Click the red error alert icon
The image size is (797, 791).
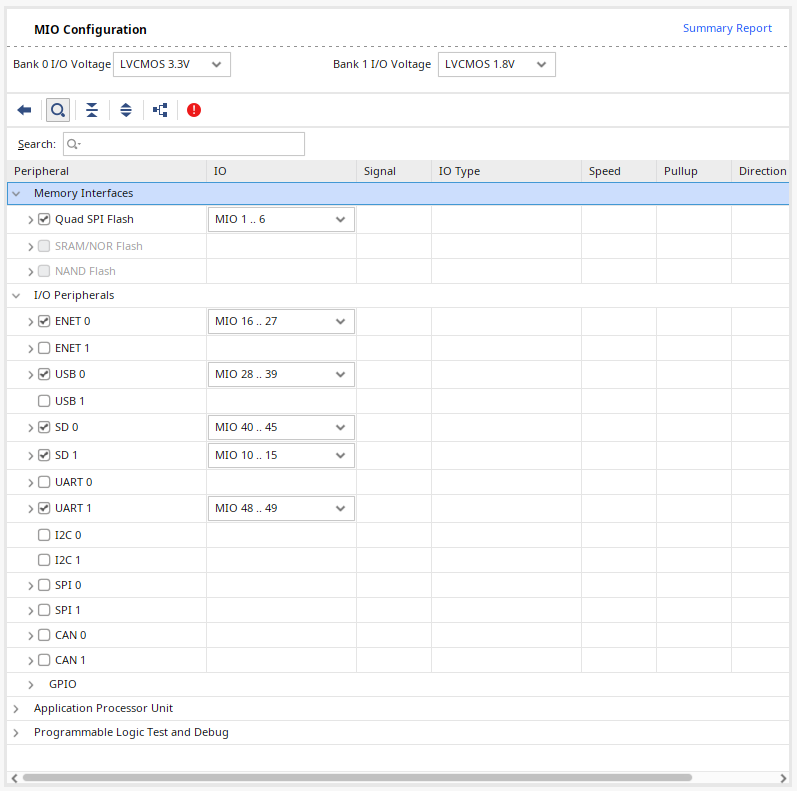point(194,110)
